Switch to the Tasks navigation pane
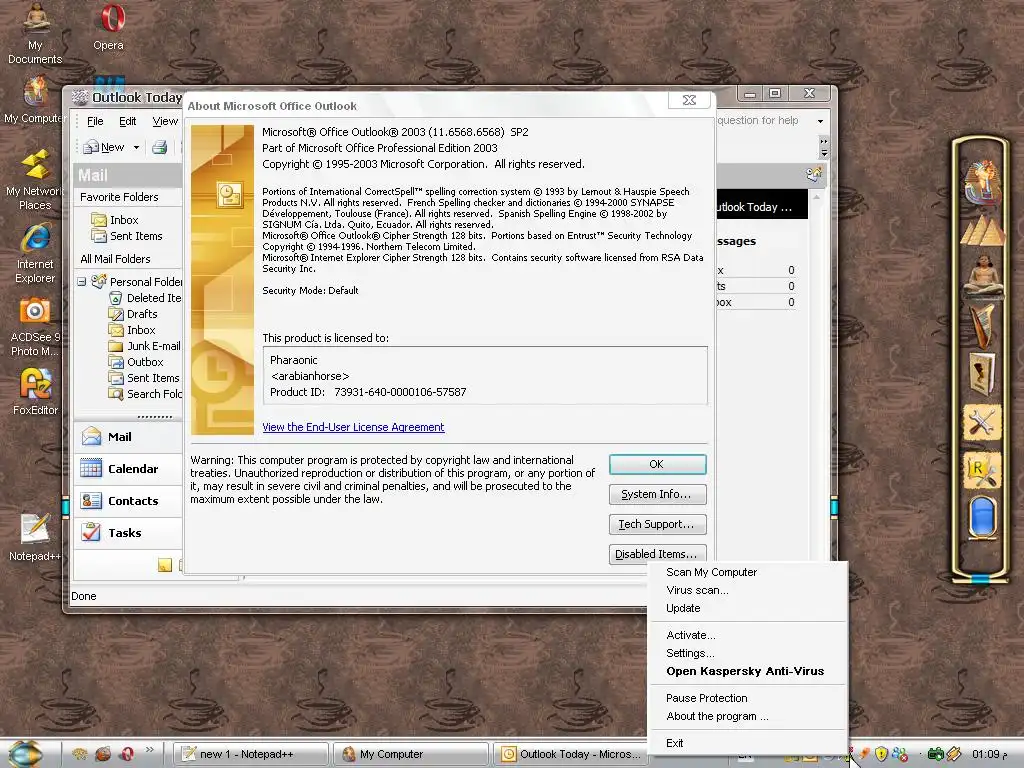The width and height of the screenshot is (1024, 768). [x=128, y=533]
